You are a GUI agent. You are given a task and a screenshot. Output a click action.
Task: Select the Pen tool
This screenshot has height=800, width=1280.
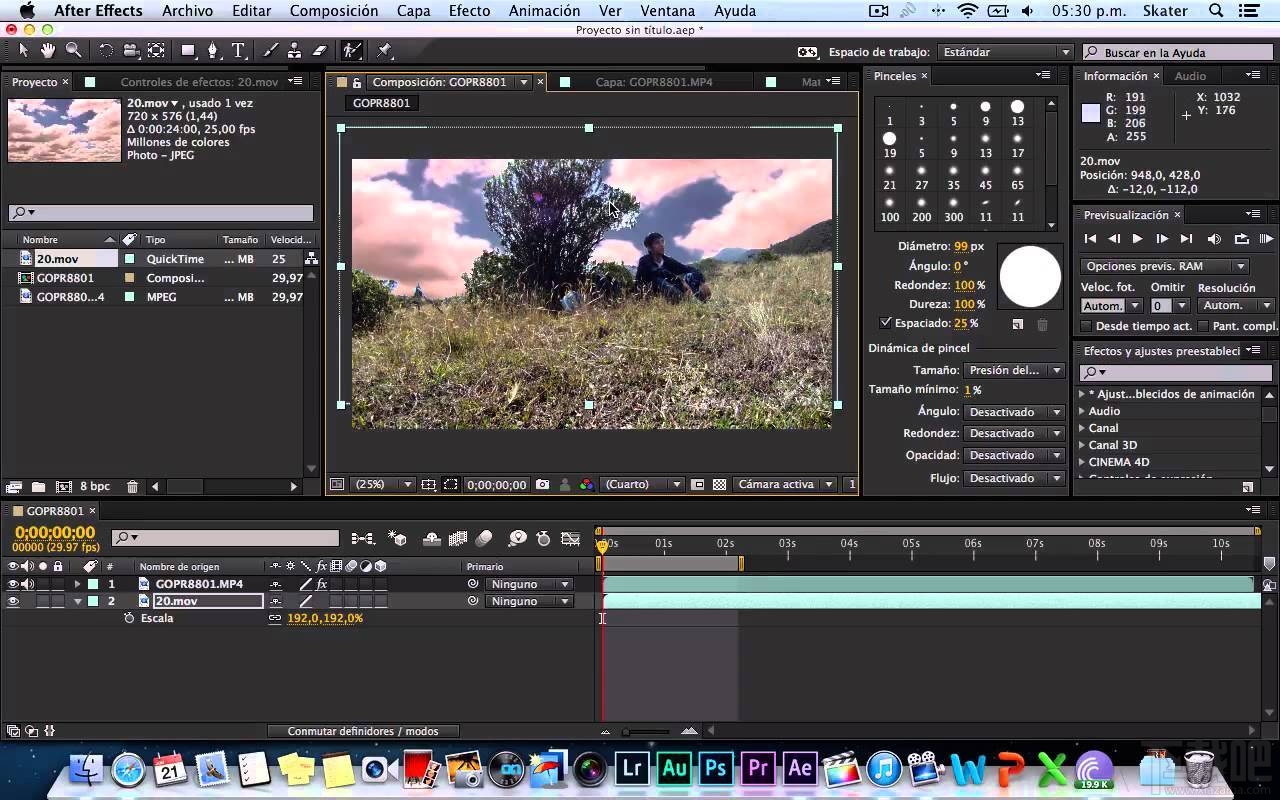[213, 50]
